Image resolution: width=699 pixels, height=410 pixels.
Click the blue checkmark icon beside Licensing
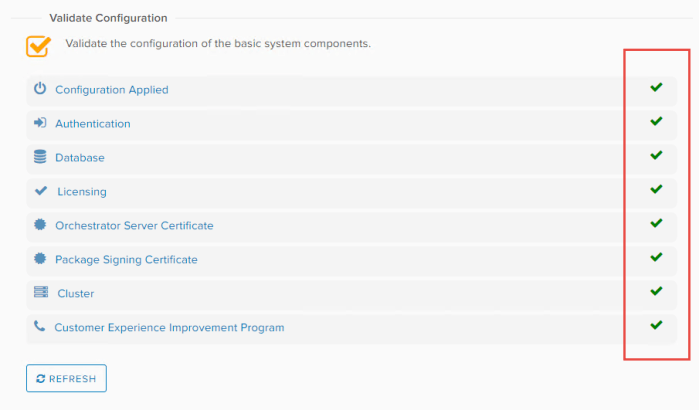(x=41, y=191)
